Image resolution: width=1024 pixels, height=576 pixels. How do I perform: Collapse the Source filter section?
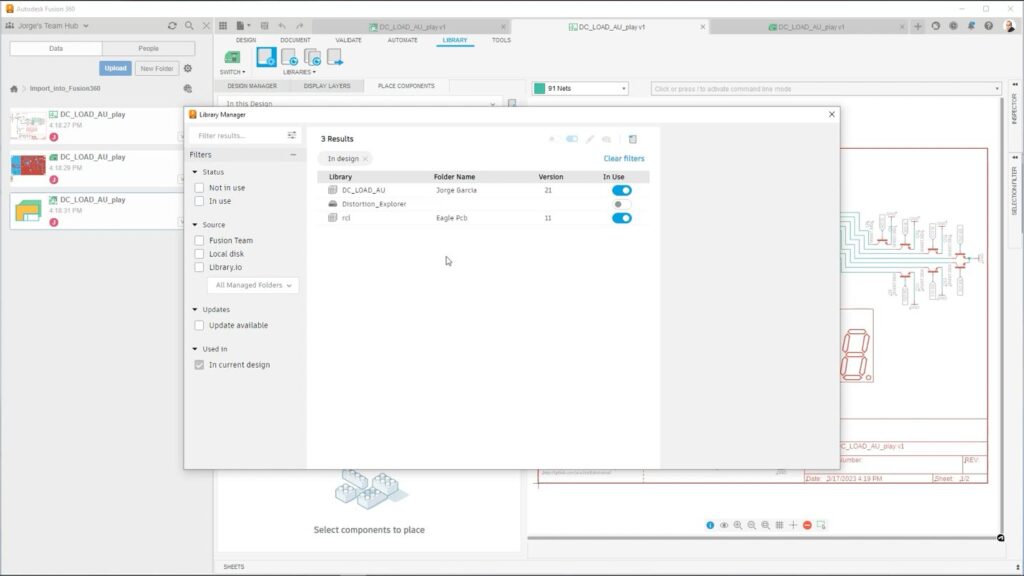[195, 225]
